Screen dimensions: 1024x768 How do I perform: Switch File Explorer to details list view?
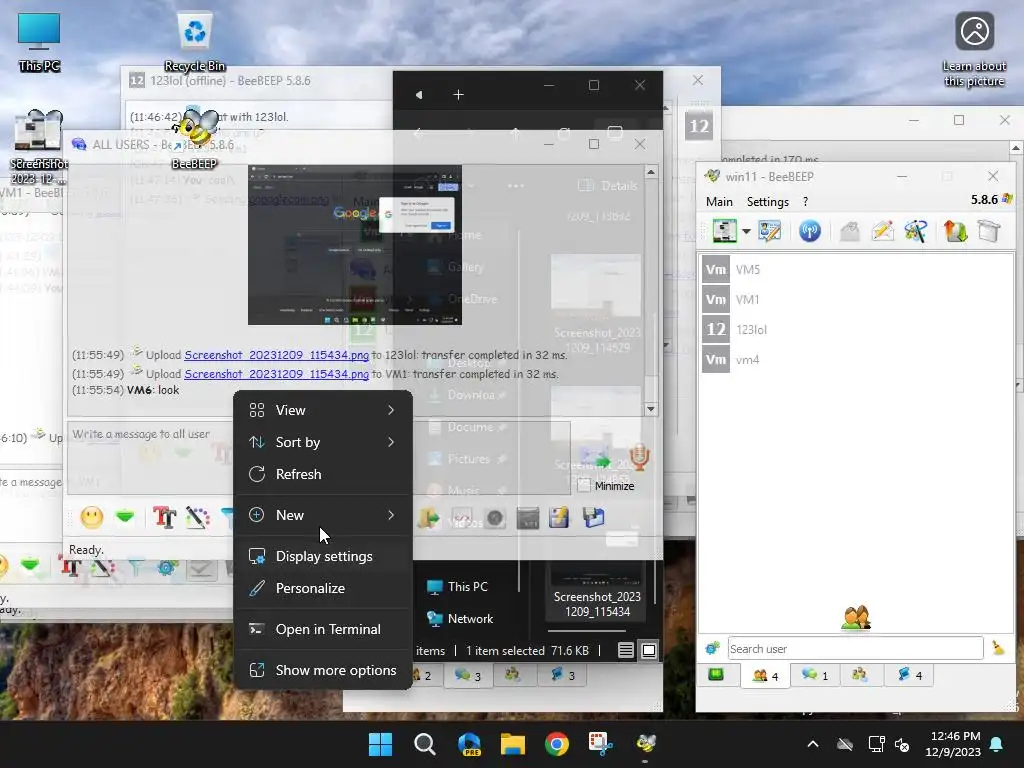[626, 650]
